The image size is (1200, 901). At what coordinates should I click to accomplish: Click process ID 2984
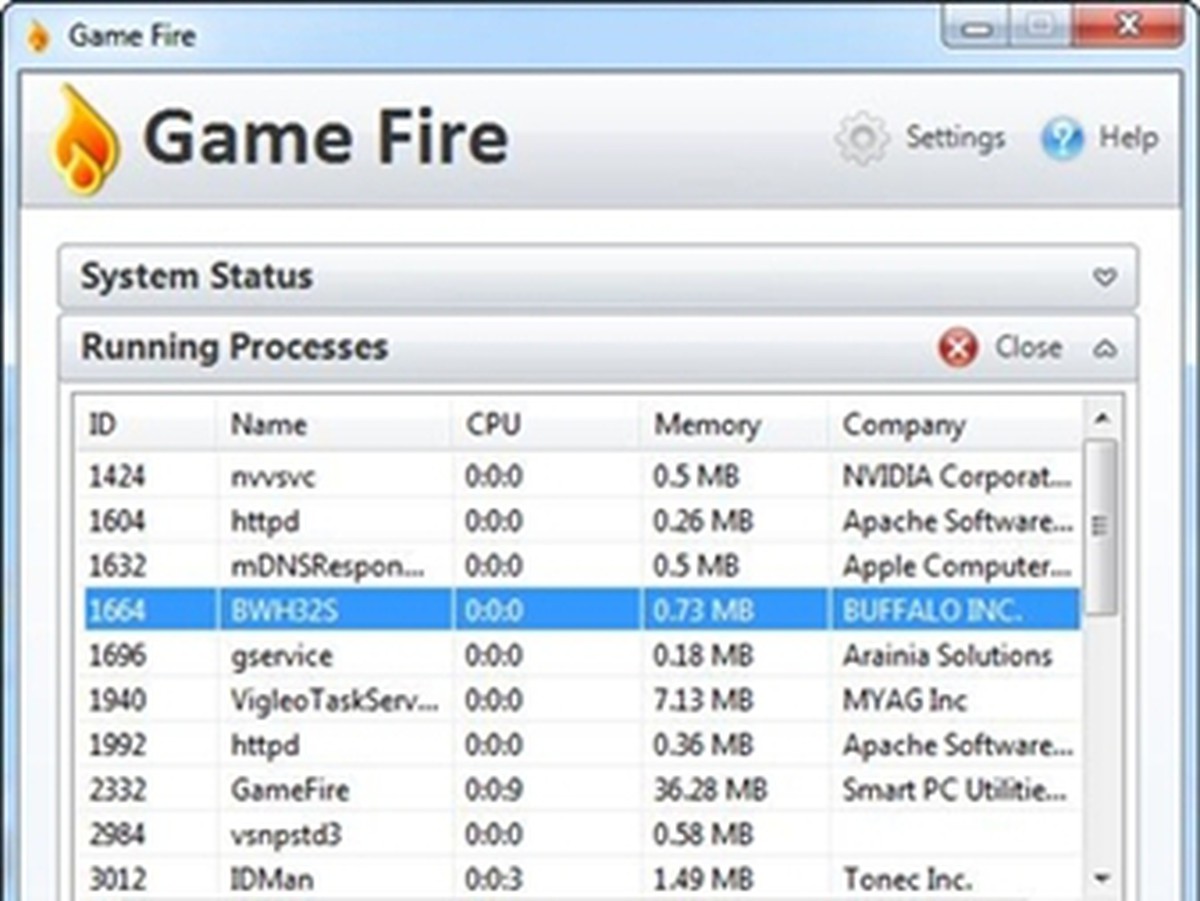[117, 835]
